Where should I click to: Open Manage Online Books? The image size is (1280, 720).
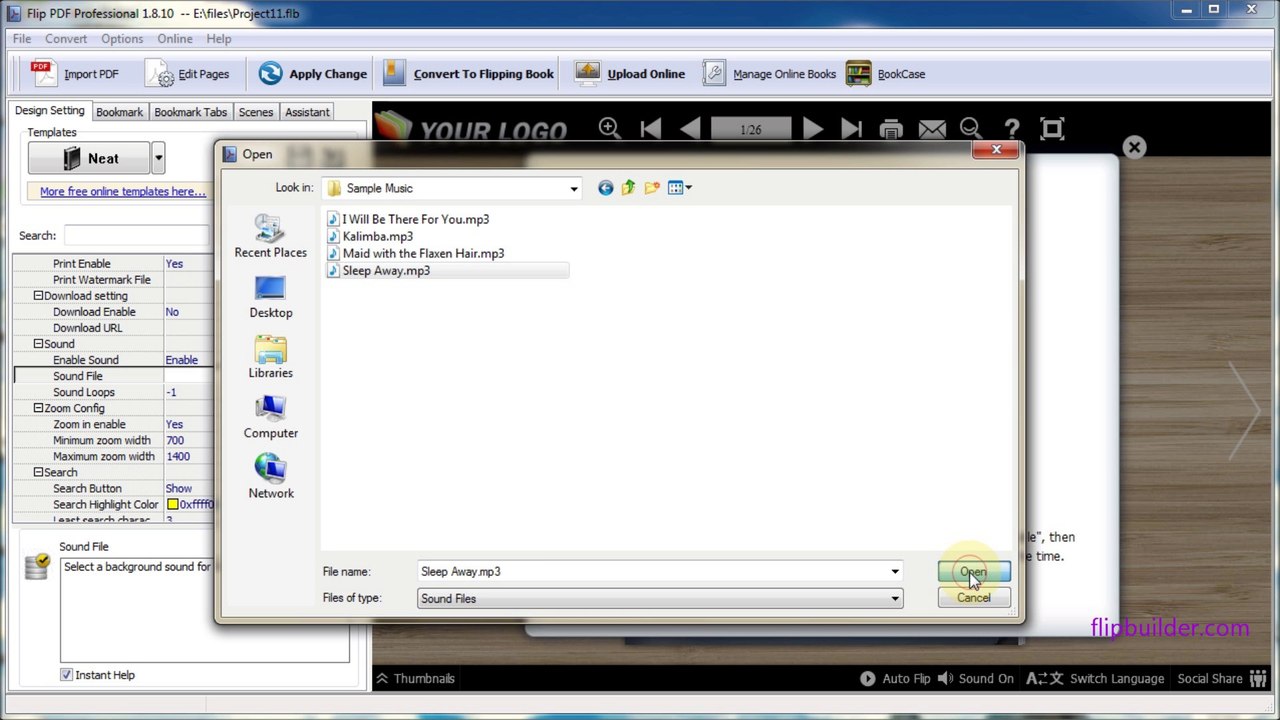[x=769, y=74]
